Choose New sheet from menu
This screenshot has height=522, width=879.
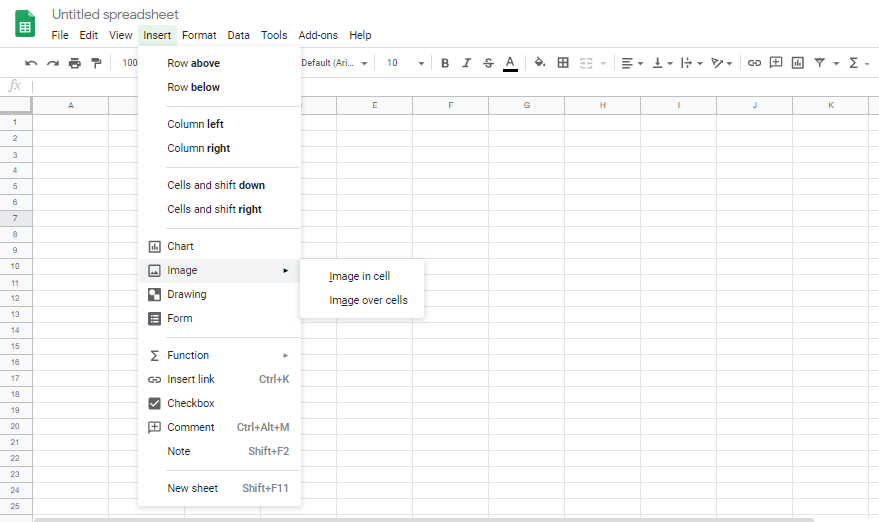click(219, 488)
